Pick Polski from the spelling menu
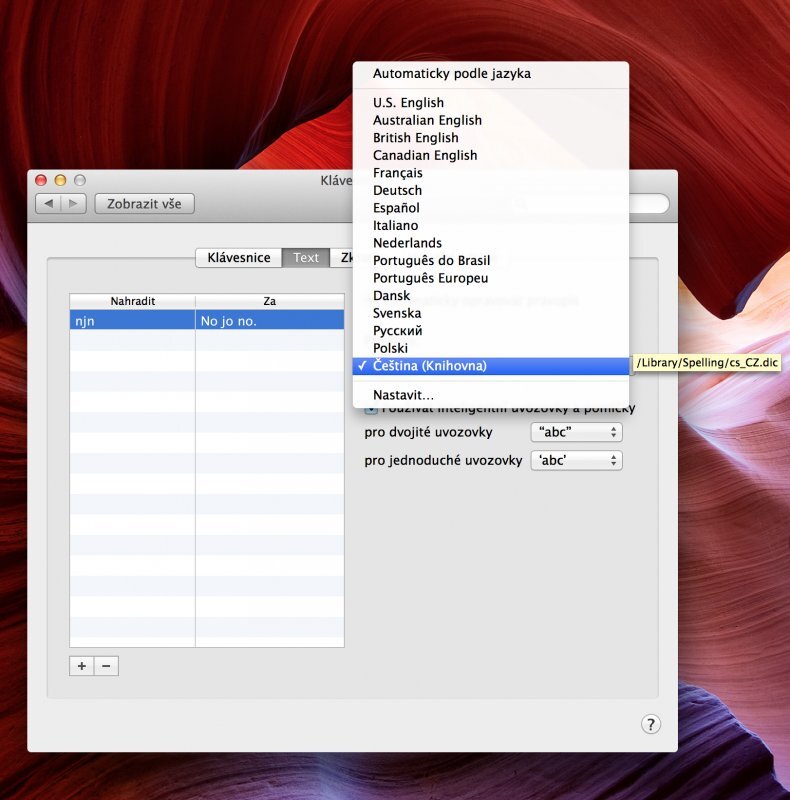Screen dimensions: 790x800 point(391,348)
